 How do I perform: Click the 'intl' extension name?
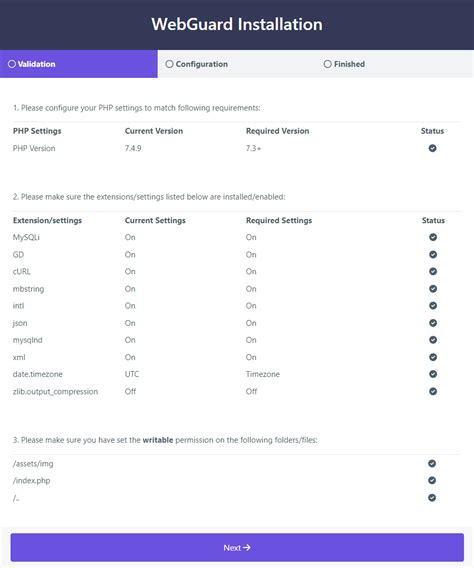(18, 306)
